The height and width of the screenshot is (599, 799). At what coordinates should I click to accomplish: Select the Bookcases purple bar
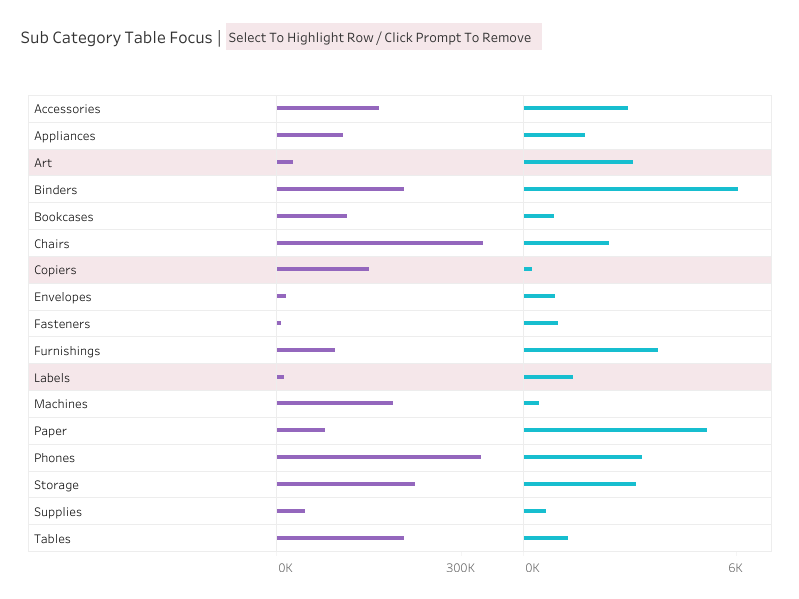(311, 216)
